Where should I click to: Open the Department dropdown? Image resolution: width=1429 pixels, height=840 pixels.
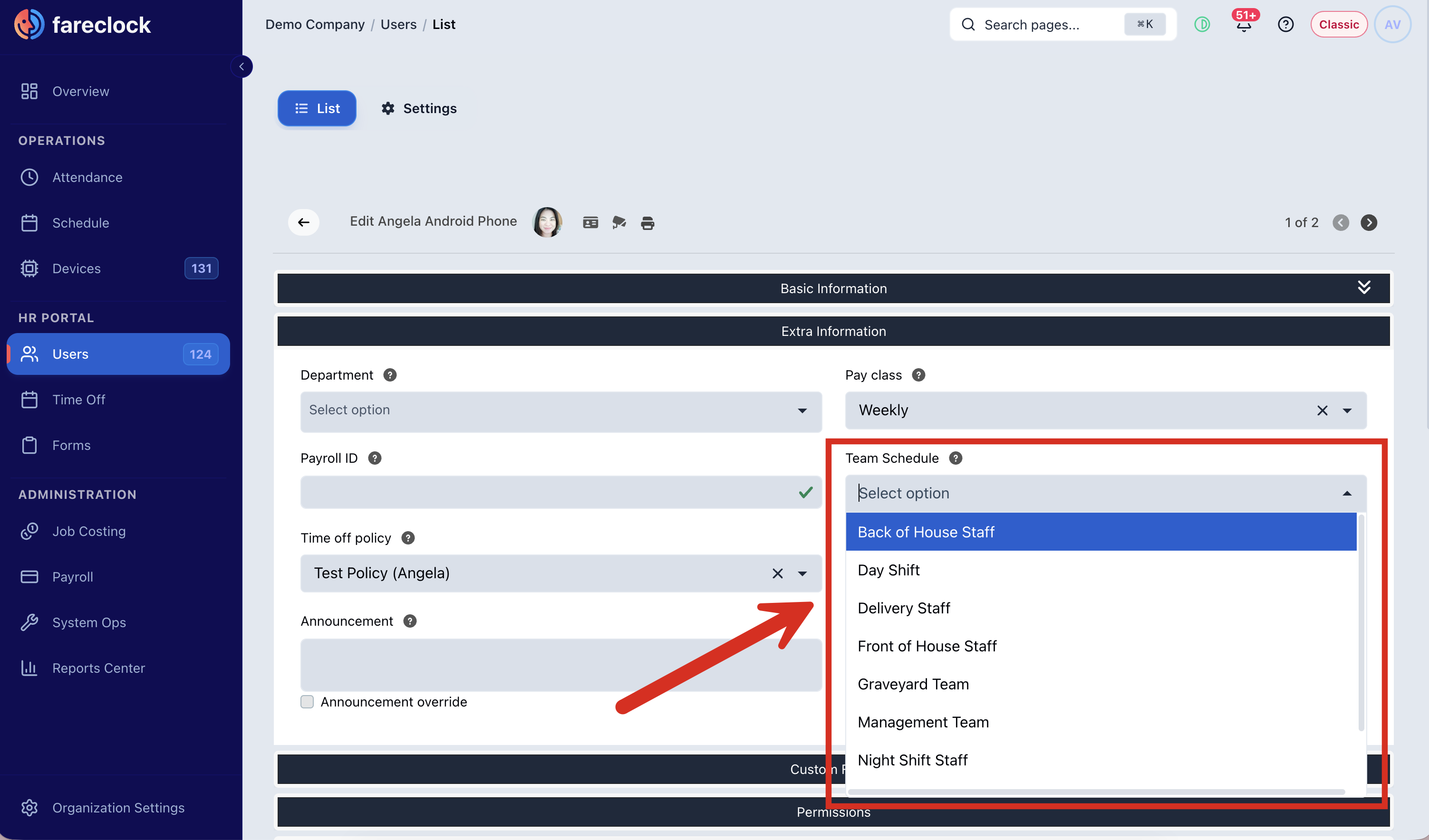561,410
